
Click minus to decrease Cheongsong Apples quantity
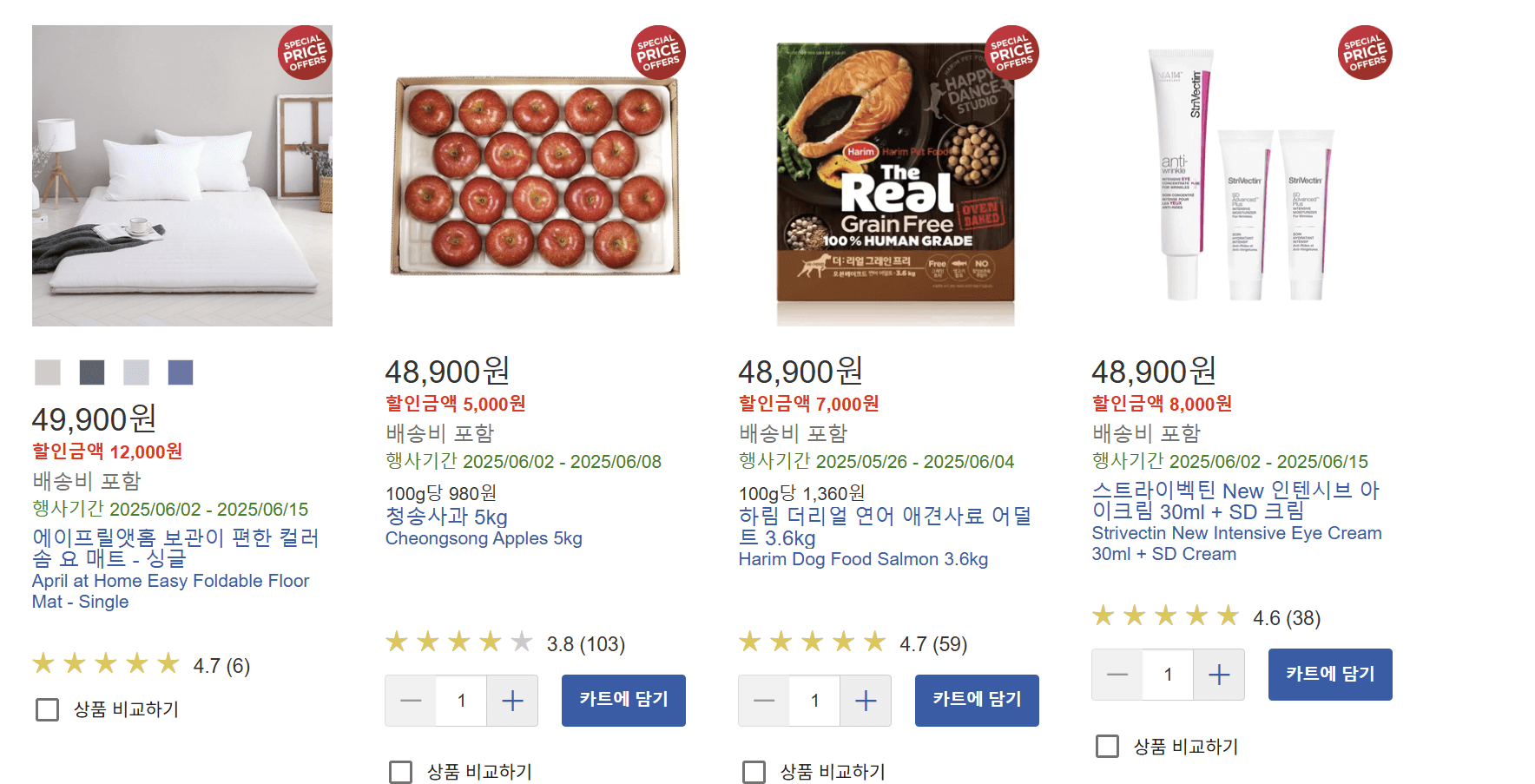(411, 701)
